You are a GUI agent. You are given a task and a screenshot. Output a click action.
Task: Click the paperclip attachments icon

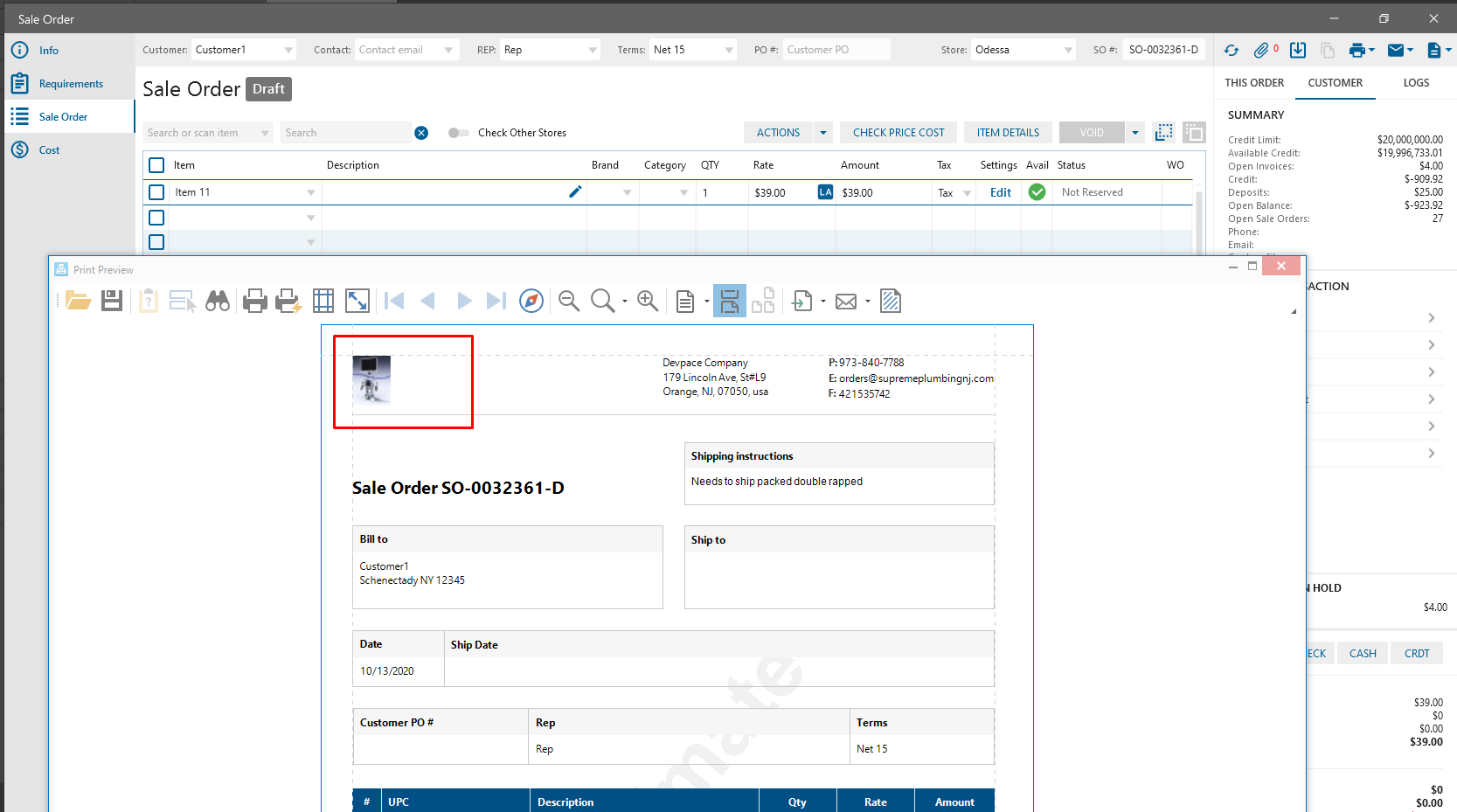tap(1261, 51)
